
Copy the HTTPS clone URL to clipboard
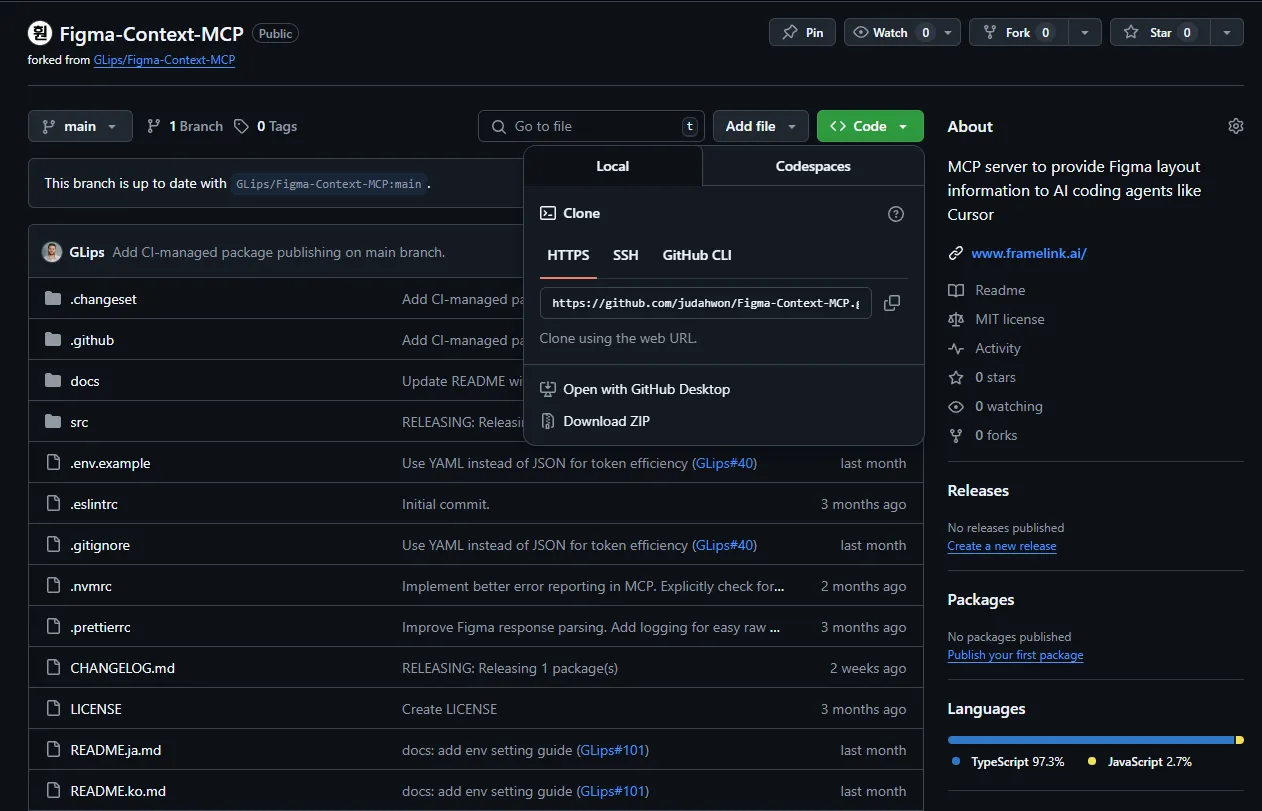892,303
